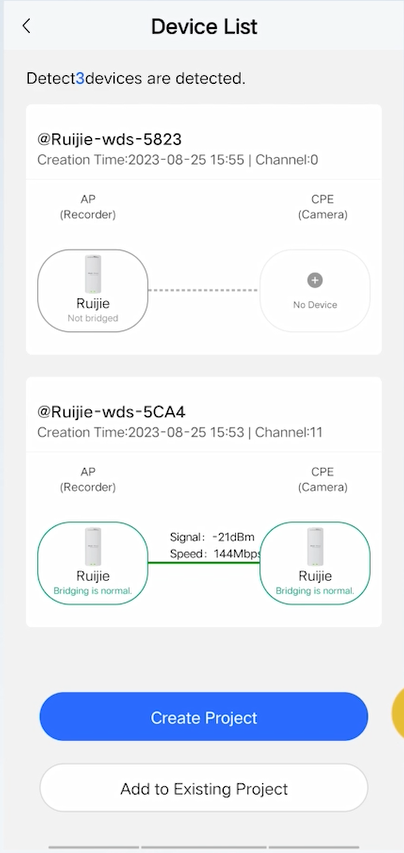Viewport: 404px width, 853px height.
Task: Tap the green bridge link line
Action: pos(204,563)
